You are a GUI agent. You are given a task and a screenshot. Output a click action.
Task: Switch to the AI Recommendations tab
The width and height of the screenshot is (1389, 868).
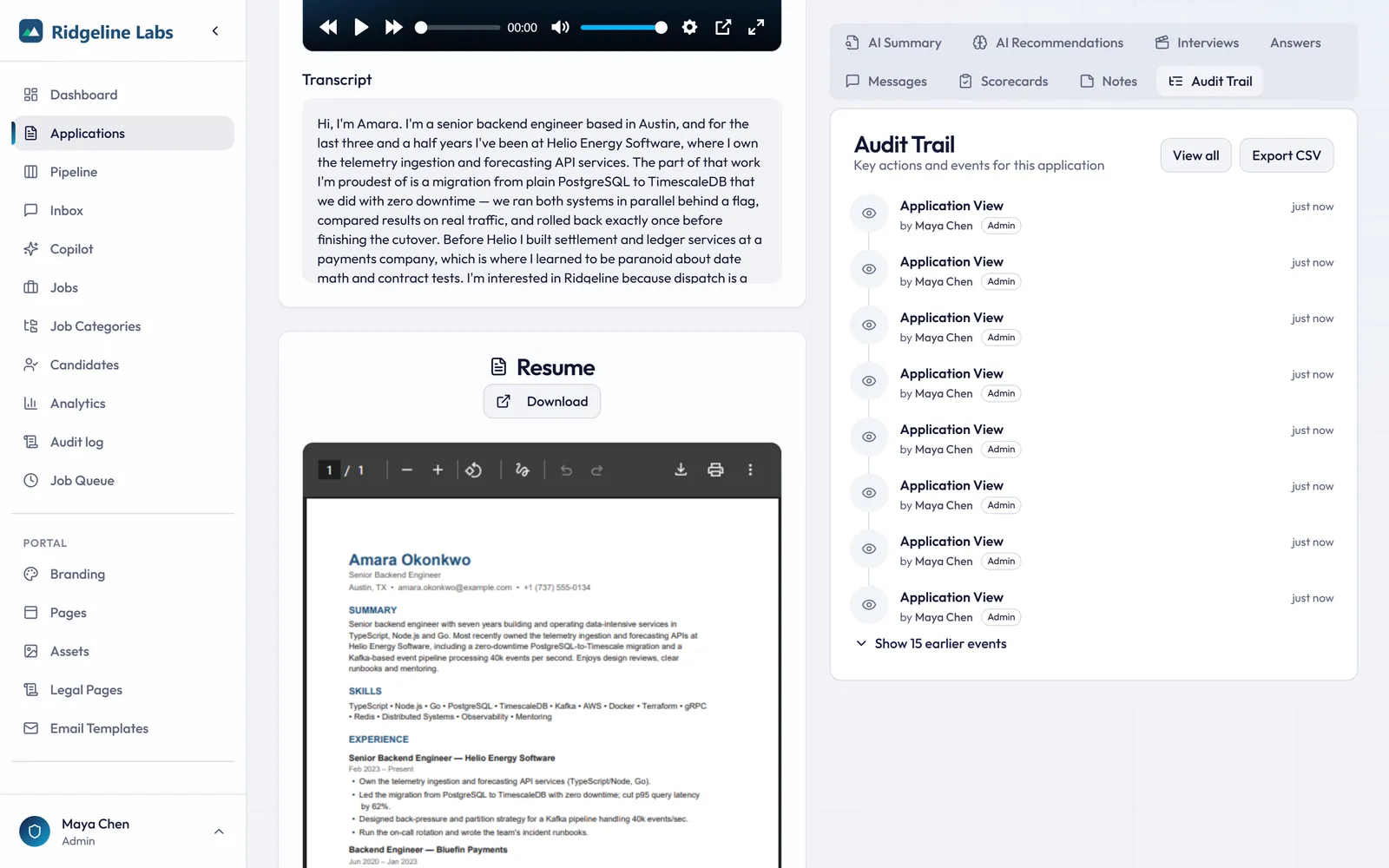point(1048,43)
